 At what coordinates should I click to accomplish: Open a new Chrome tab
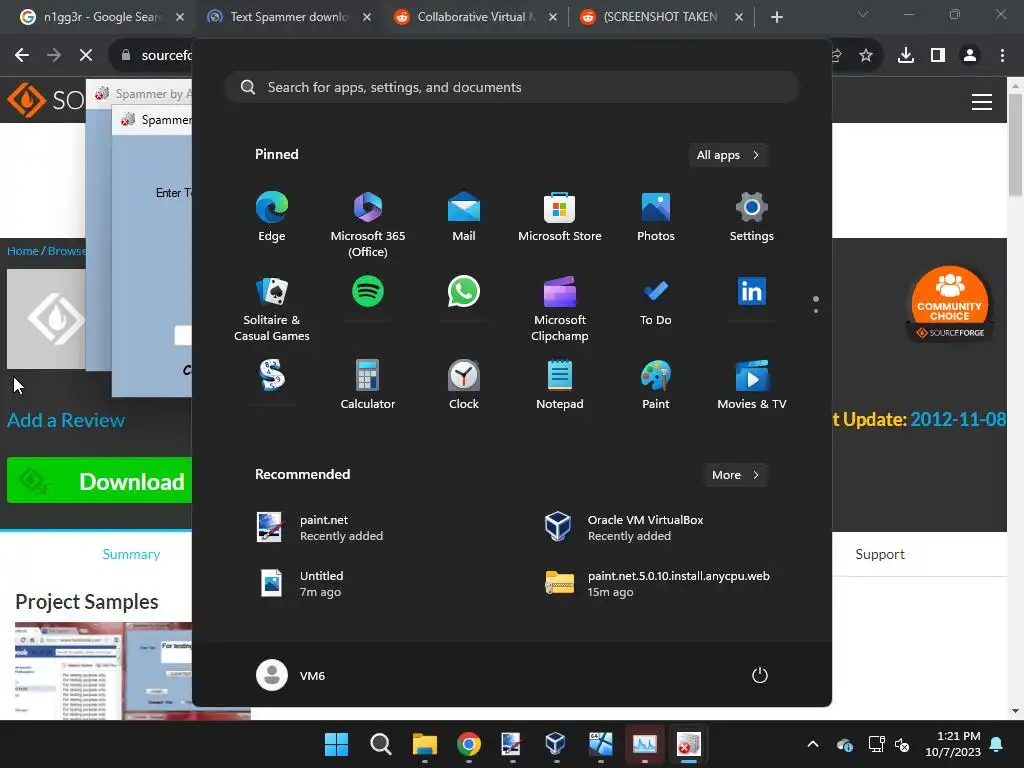pos(776,17)
